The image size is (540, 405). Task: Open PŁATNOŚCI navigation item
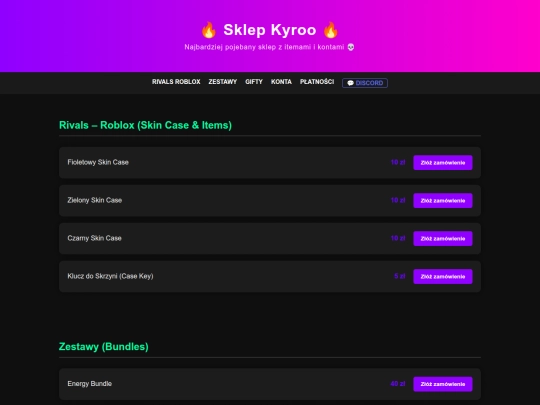[x=317, y=82]
